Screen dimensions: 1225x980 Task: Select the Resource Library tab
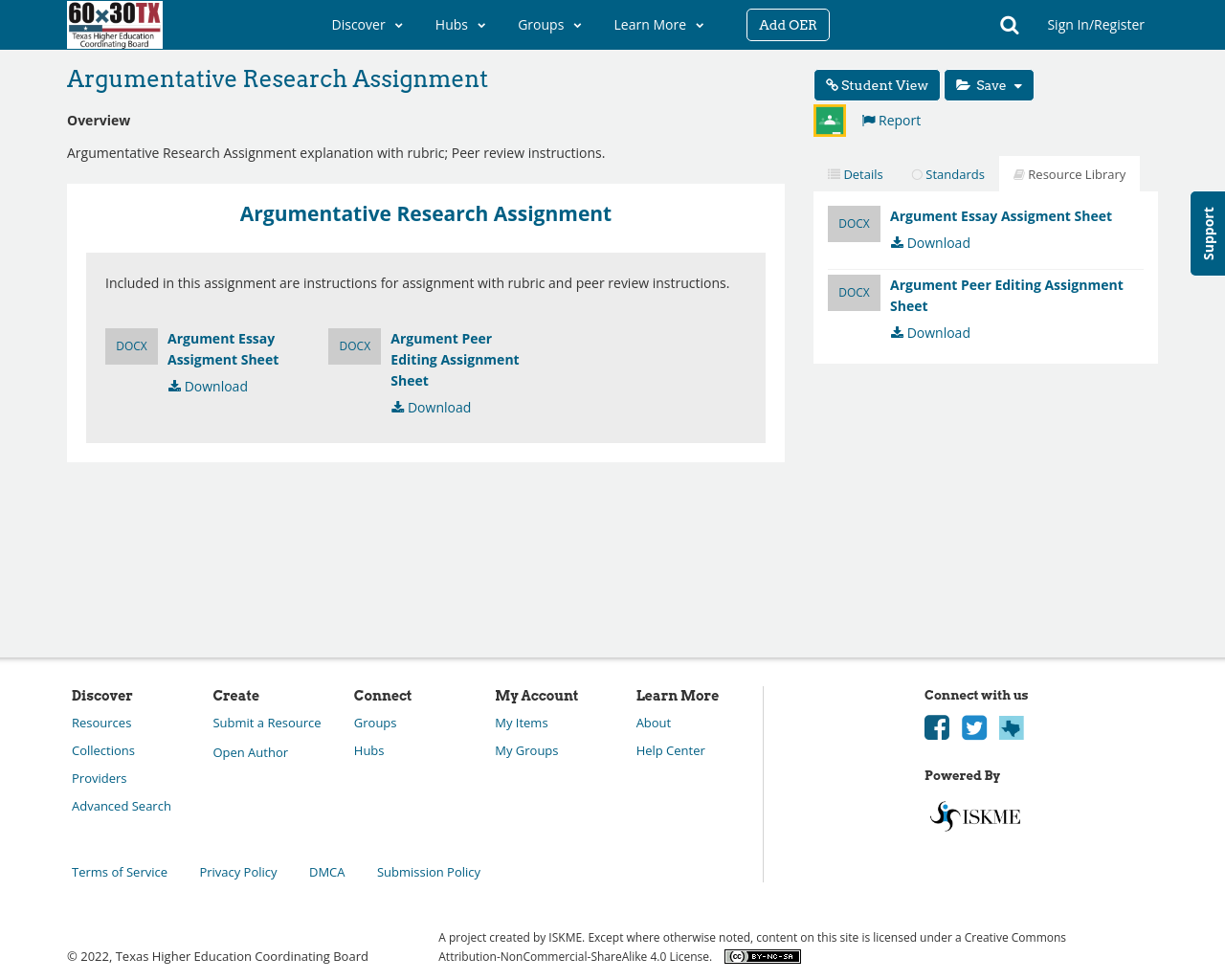(x=1069, y=174)
